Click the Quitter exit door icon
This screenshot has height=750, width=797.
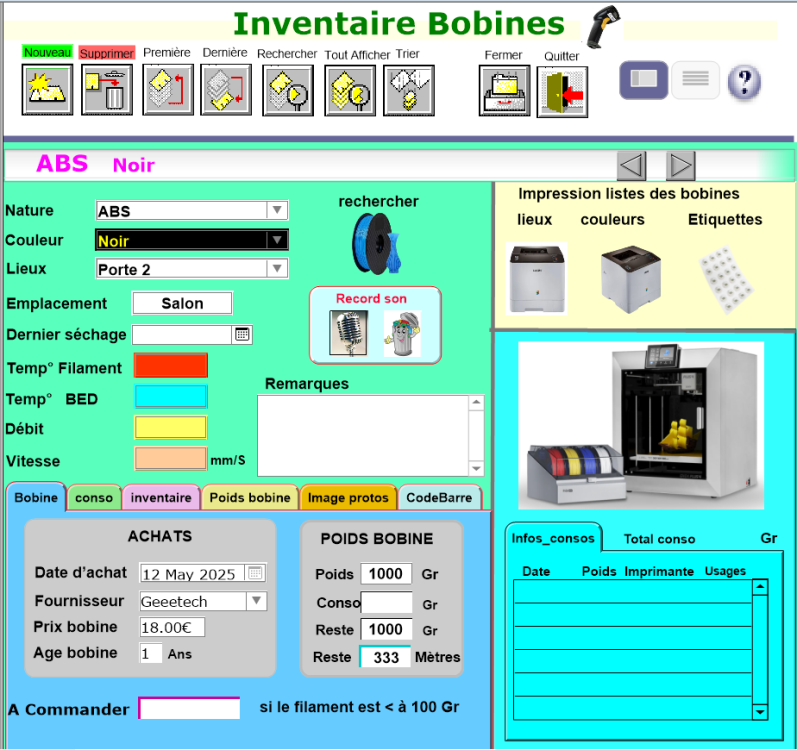pyautogui.click(x=562, y=92)
